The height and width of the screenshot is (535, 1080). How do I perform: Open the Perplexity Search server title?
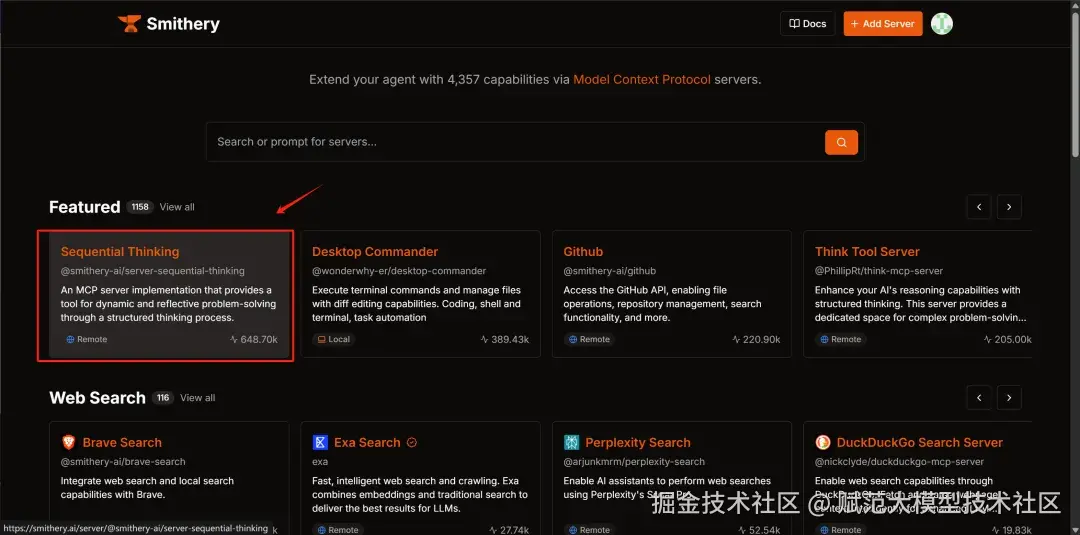tap(638, 443)
